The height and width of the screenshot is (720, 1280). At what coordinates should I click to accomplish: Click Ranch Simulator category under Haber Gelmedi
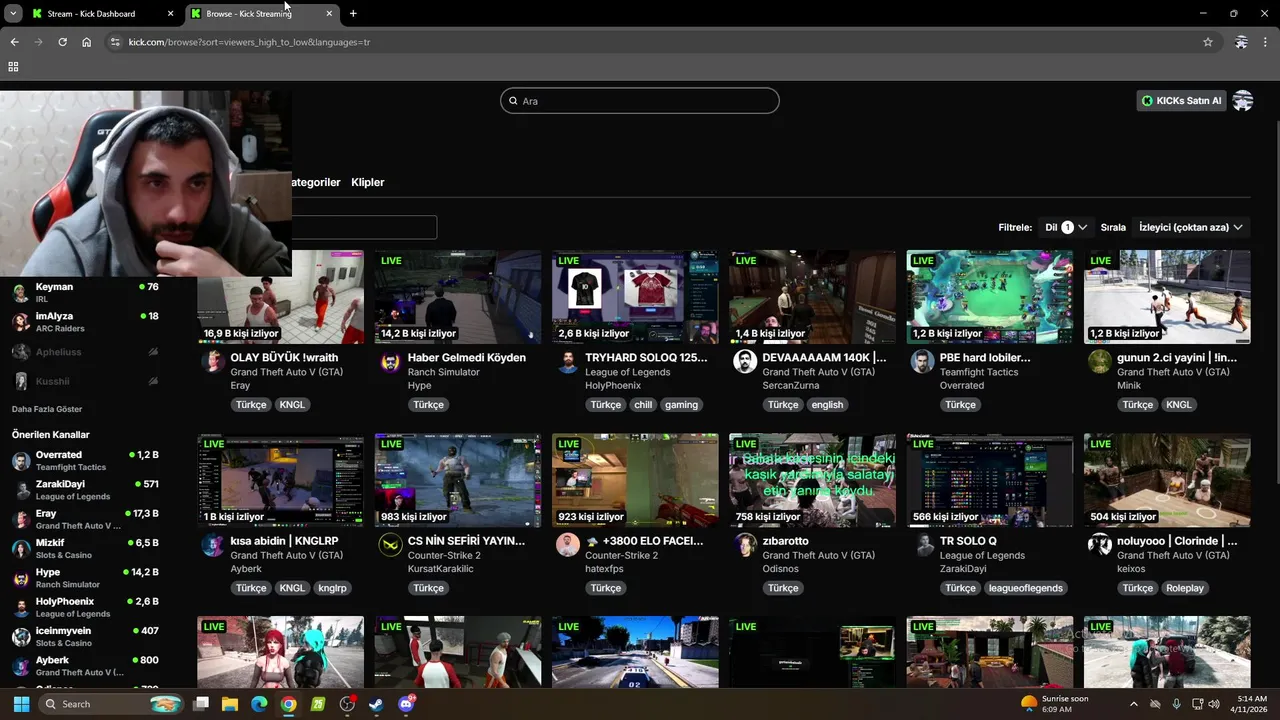(444, 372)
